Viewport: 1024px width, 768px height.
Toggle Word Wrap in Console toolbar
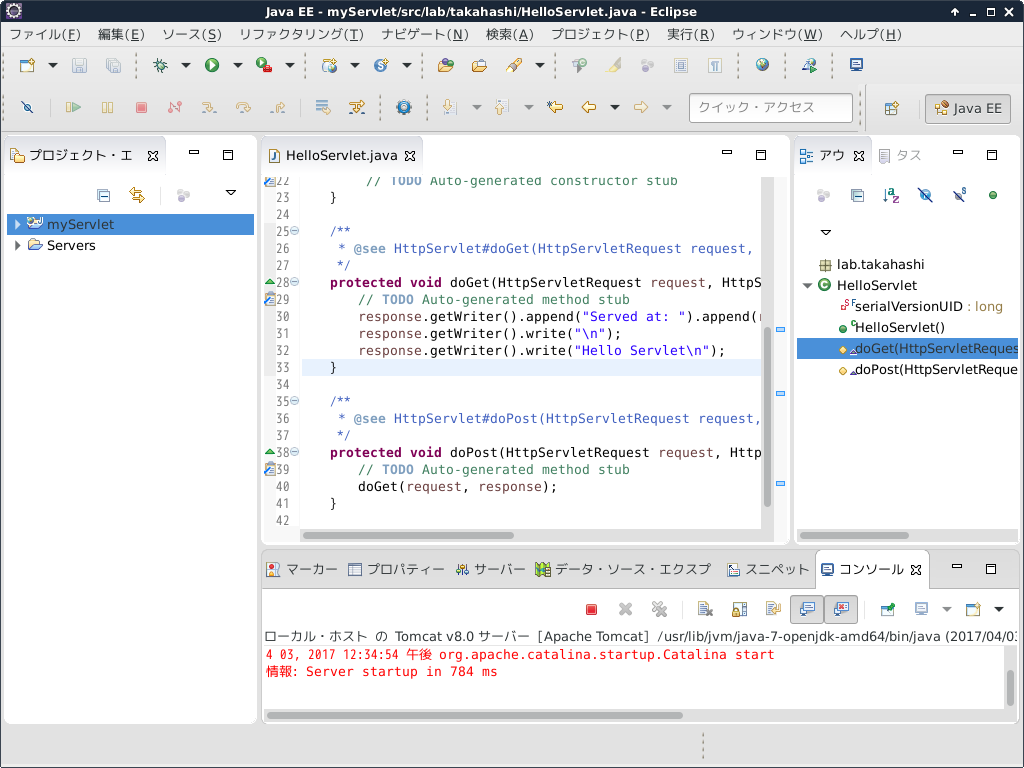pyautogui.click(x=773, y=609)
